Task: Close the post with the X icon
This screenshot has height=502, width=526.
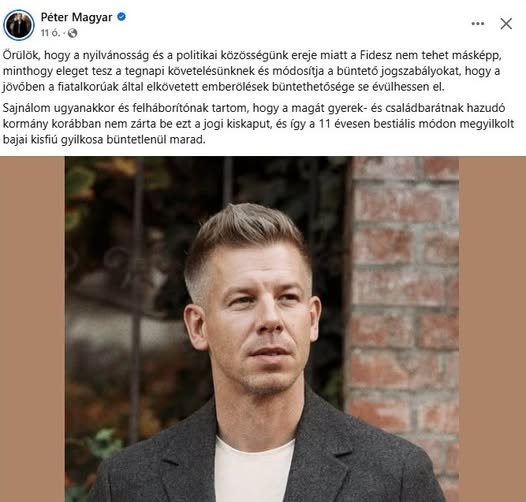Action: point(506,23)
